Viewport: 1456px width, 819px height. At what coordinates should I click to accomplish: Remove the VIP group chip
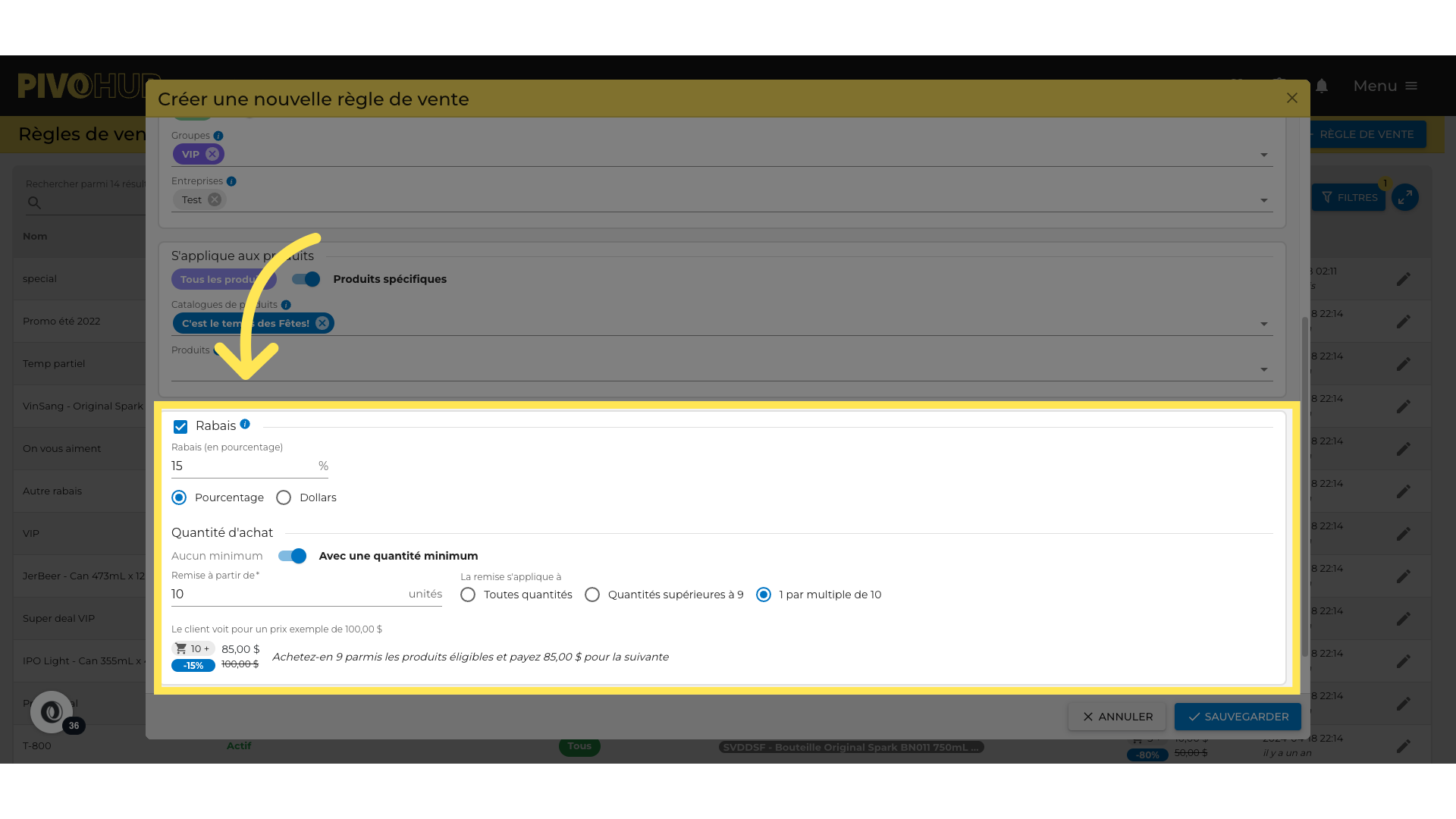212,154
